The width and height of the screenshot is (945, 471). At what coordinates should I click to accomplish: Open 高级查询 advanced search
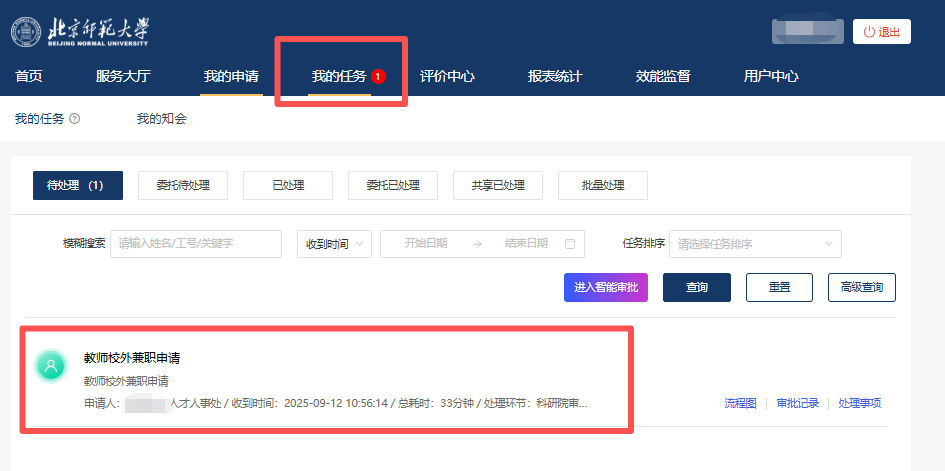[861, 287]
